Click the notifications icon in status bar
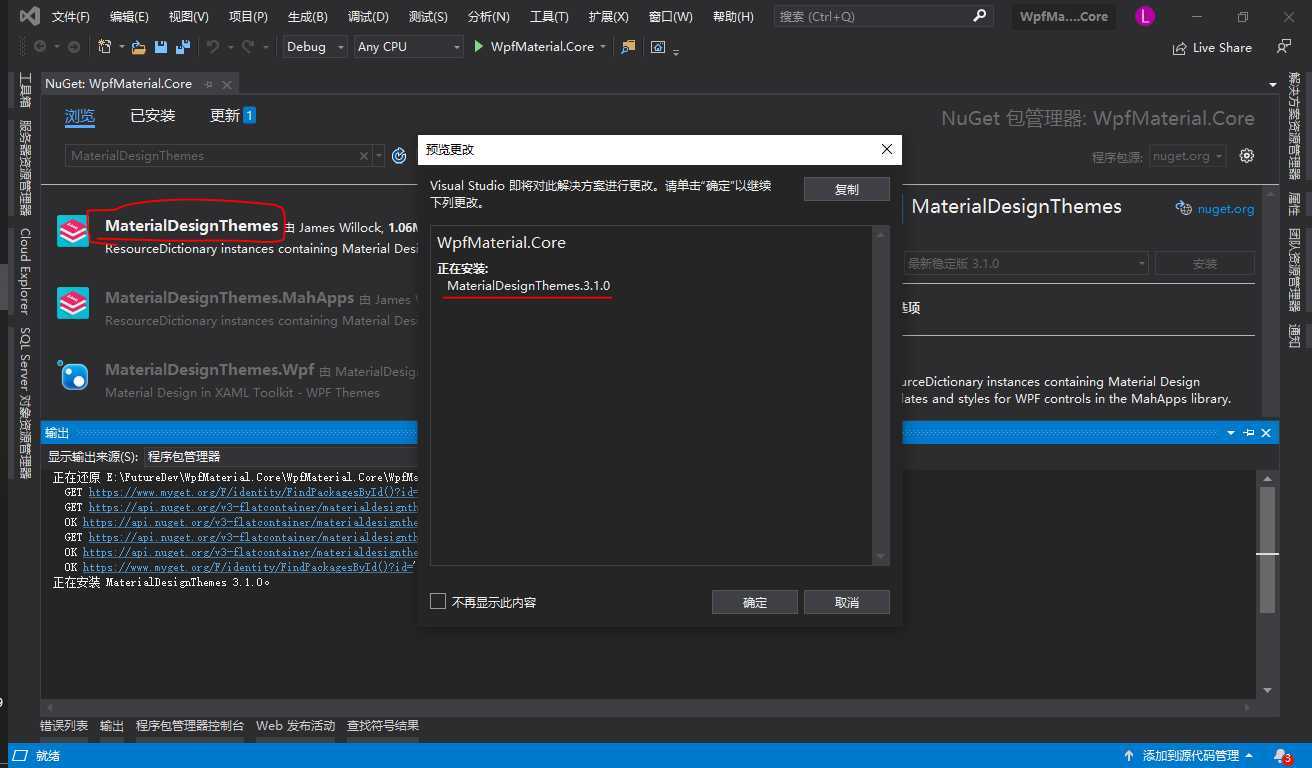 point(1283,756)
